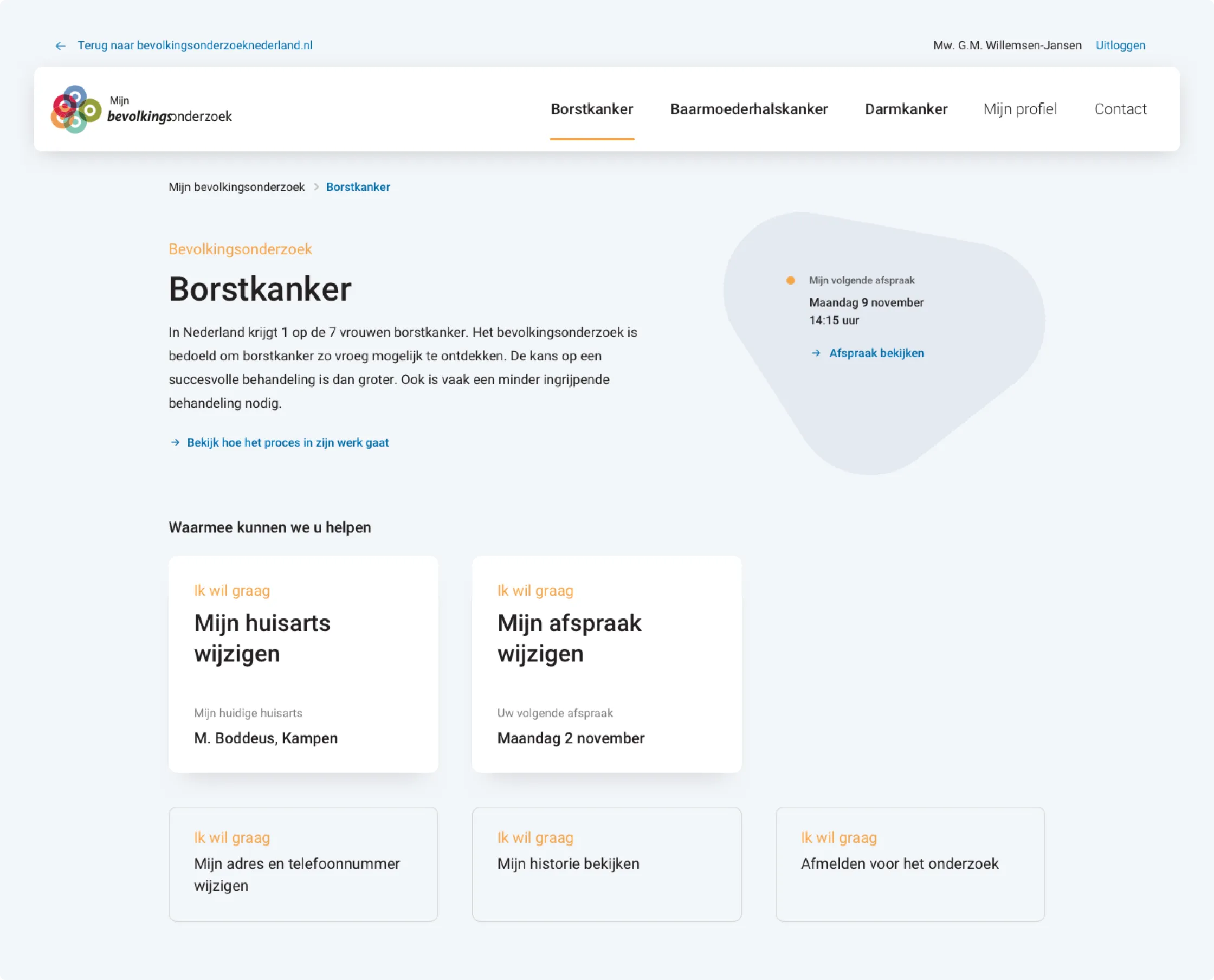This screenshot has height=980, width=1214.
Task: Select Mijn adres en telefoonnummer wijzigen card
Action: (303, 863)
